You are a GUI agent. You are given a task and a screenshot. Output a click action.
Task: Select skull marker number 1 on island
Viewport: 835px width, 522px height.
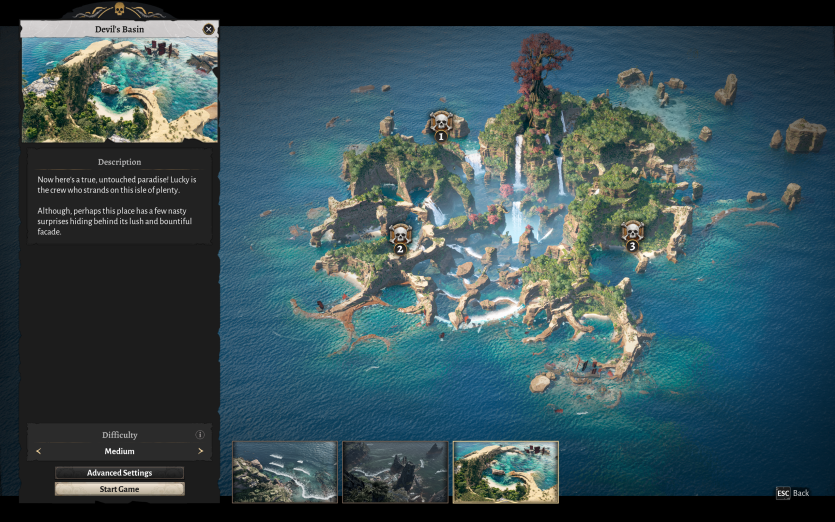click(x=441, y=126)
